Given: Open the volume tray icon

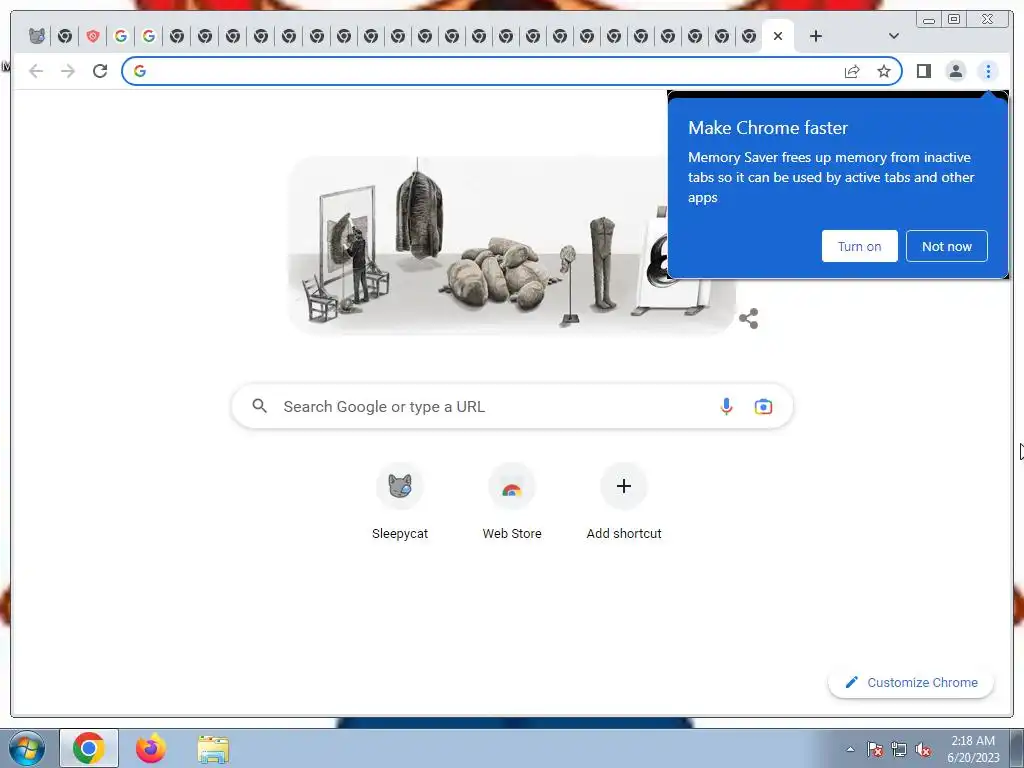Looking at the screenshot, I should pos(923,749).
